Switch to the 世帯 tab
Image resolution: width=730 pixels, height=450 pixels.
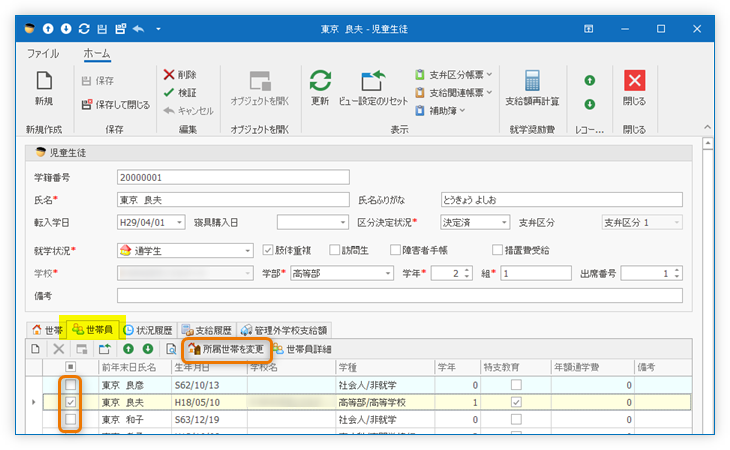[x=47, y=330]
